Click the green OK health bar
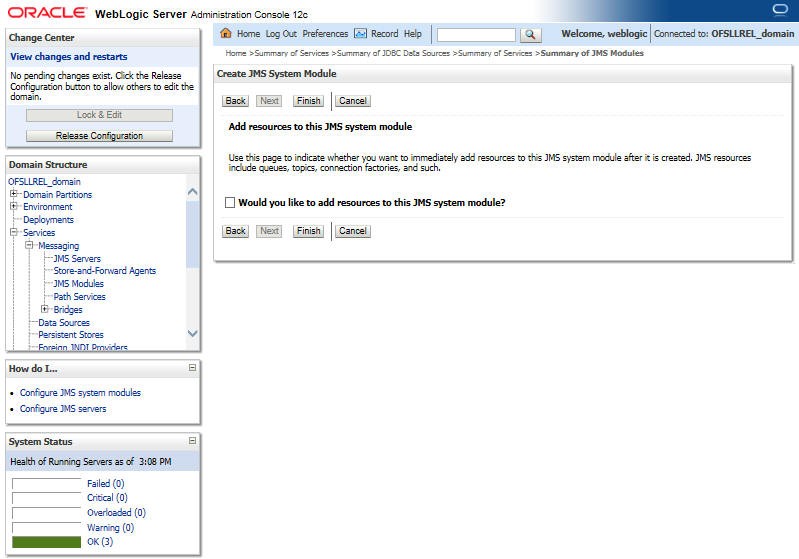799x559 pixels. click(46, 542)
